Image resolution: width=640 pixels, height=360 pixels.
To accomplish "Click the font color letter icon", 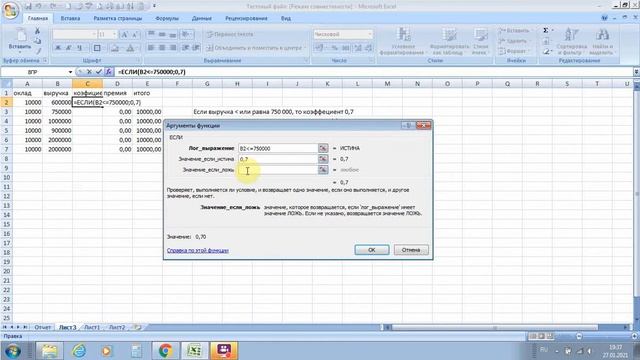I will (x=130, y=48).
